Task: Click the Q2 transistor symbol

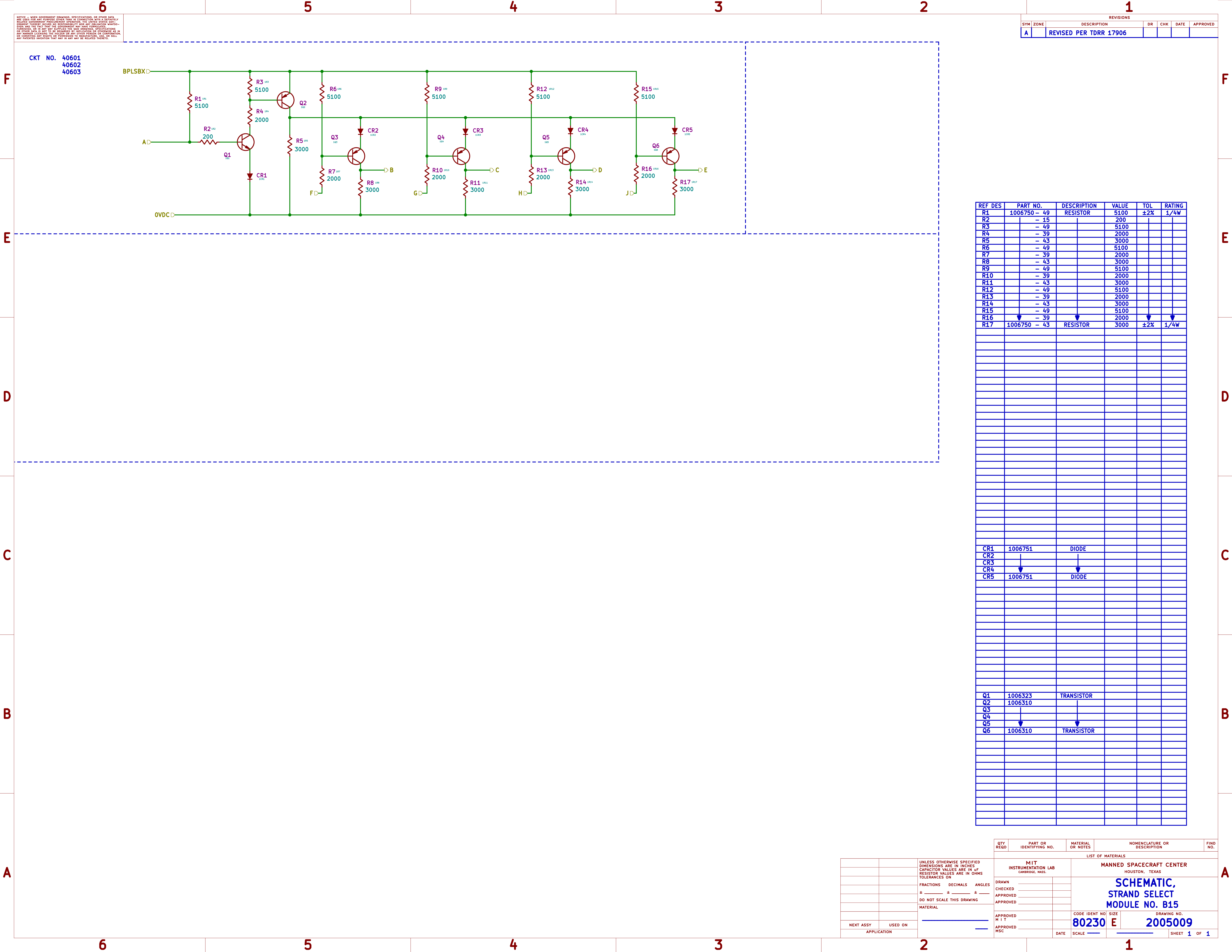Action: pos(285,100)
